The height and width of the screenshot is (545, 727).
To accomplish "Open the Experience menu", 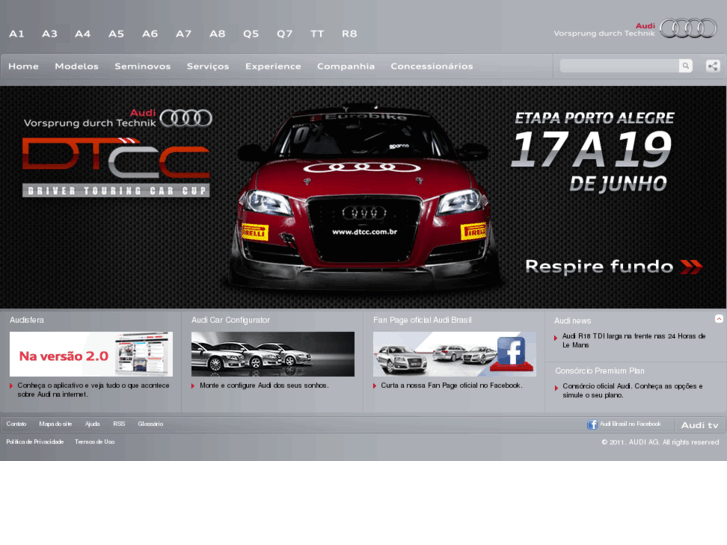I will [274, 66].
